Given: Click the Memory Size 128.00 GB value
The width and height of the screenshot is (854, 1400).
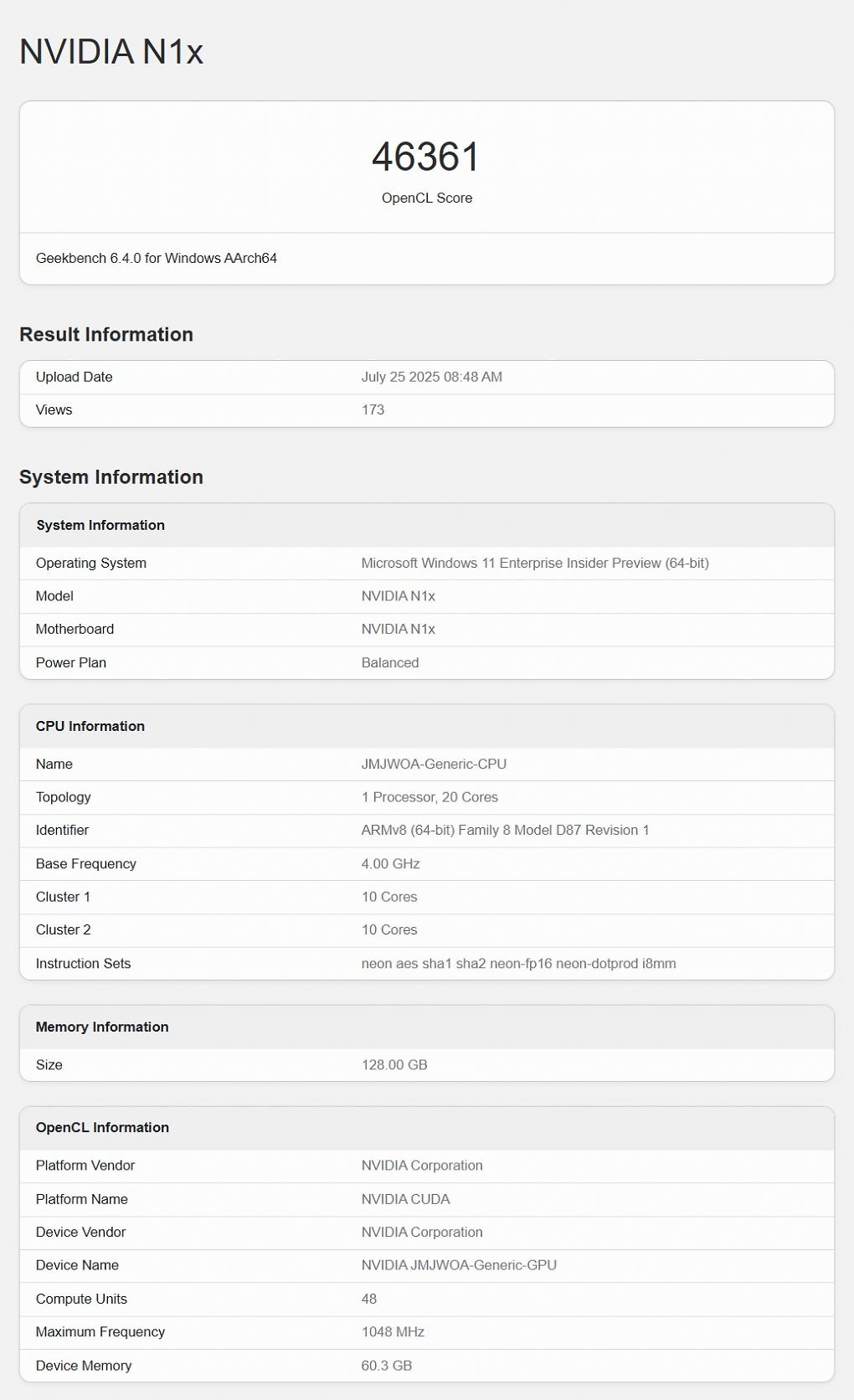Looking at the screenshot, I should pyautogui.click(x=394, y=1065).
